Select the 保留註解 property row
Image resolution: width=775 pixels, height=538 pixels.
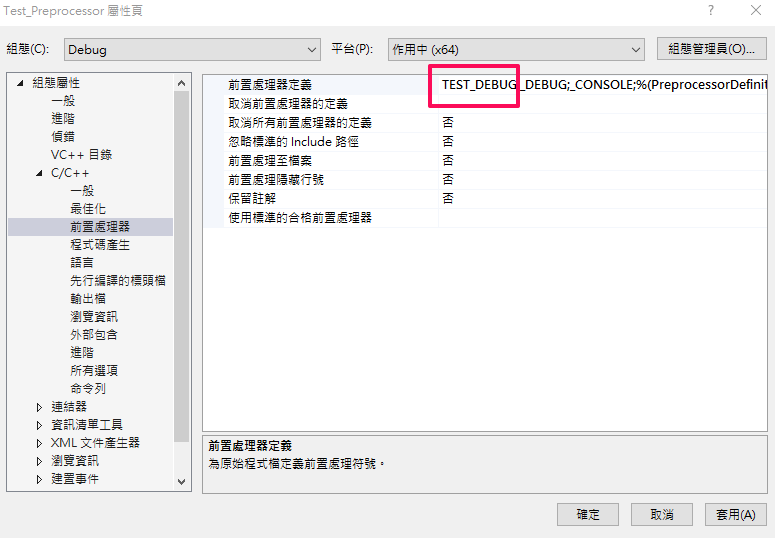click(485, 199)
